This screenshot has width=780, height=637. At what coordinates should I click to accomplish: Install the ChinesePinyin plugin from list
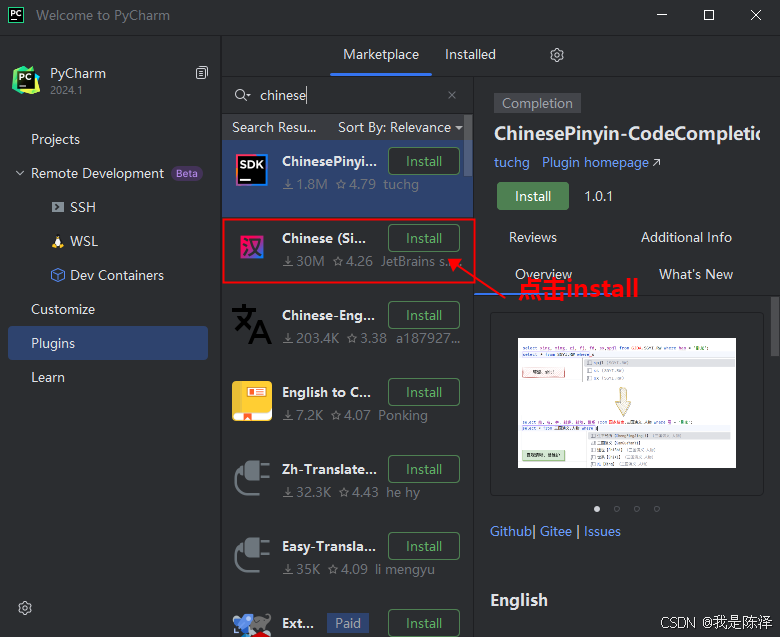point(424,161)
